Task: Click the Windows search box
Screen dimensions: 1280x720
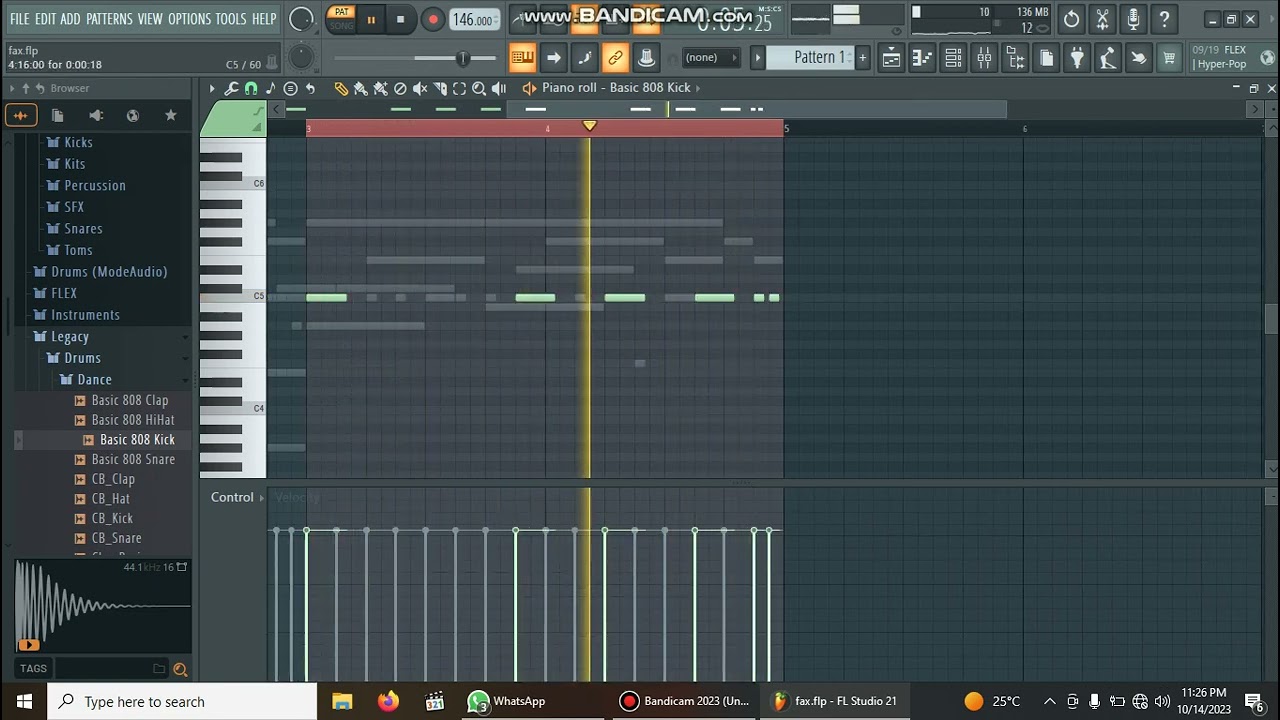Action: [x=183, y=701]
